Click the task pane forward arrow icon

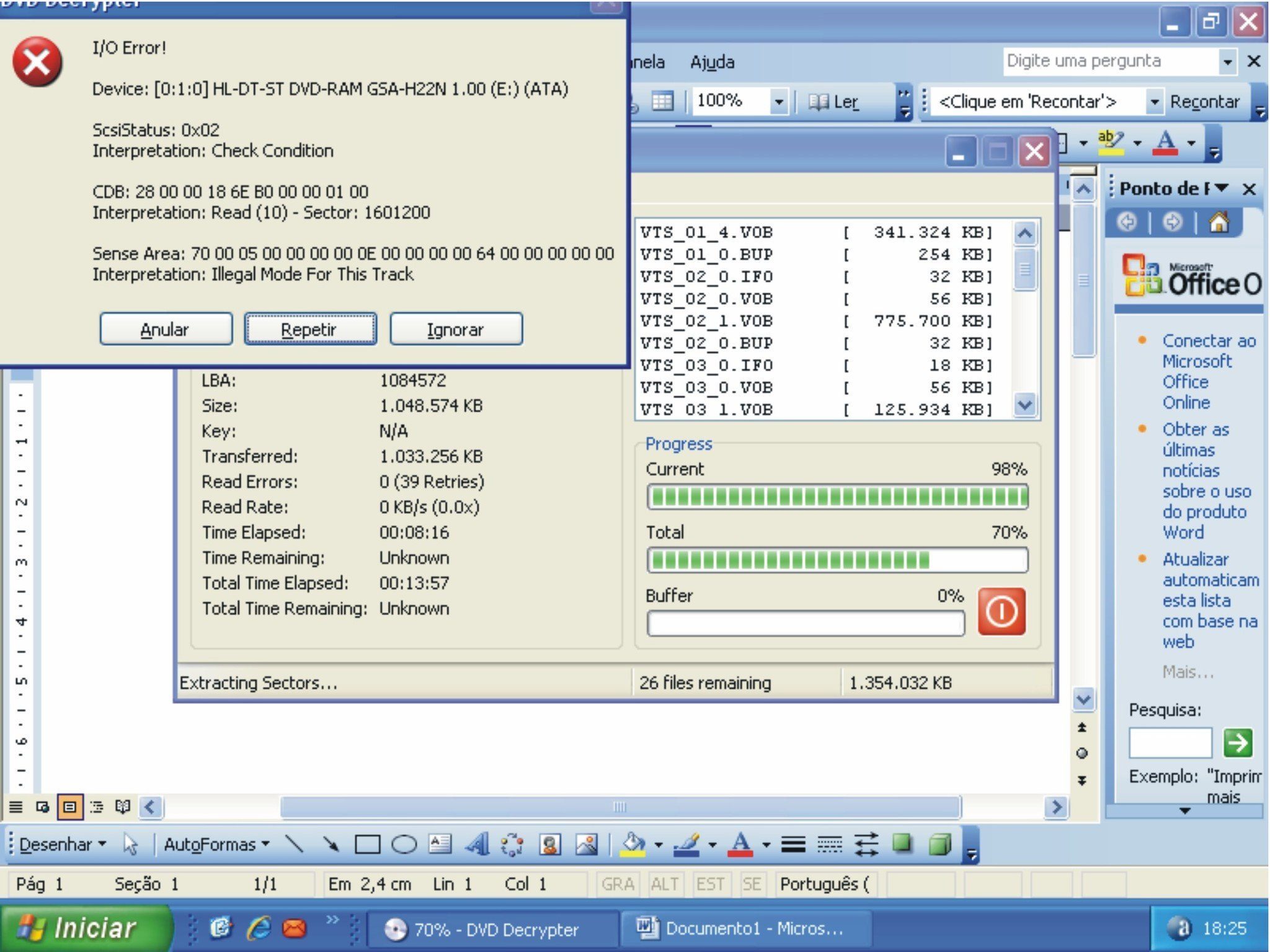[x=1172, y=222]
